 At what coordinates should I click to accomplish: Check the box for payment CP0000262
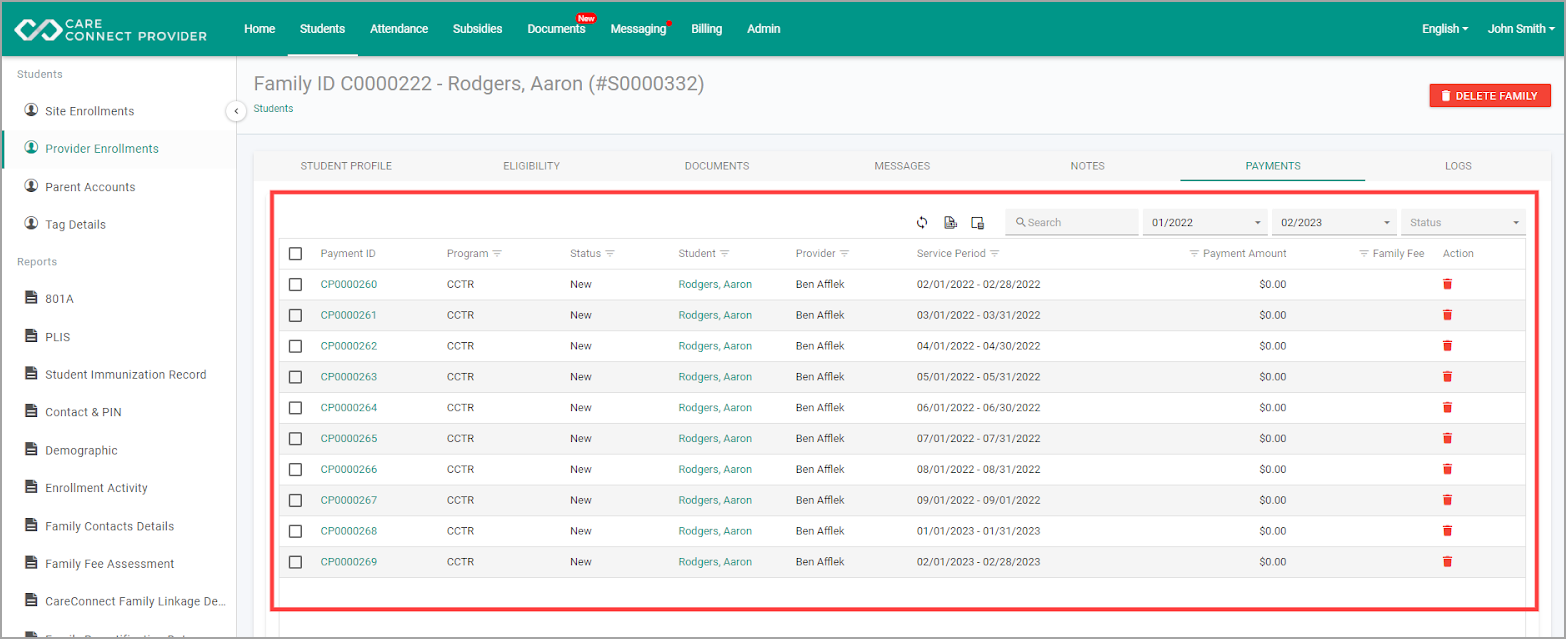[295, 346]
